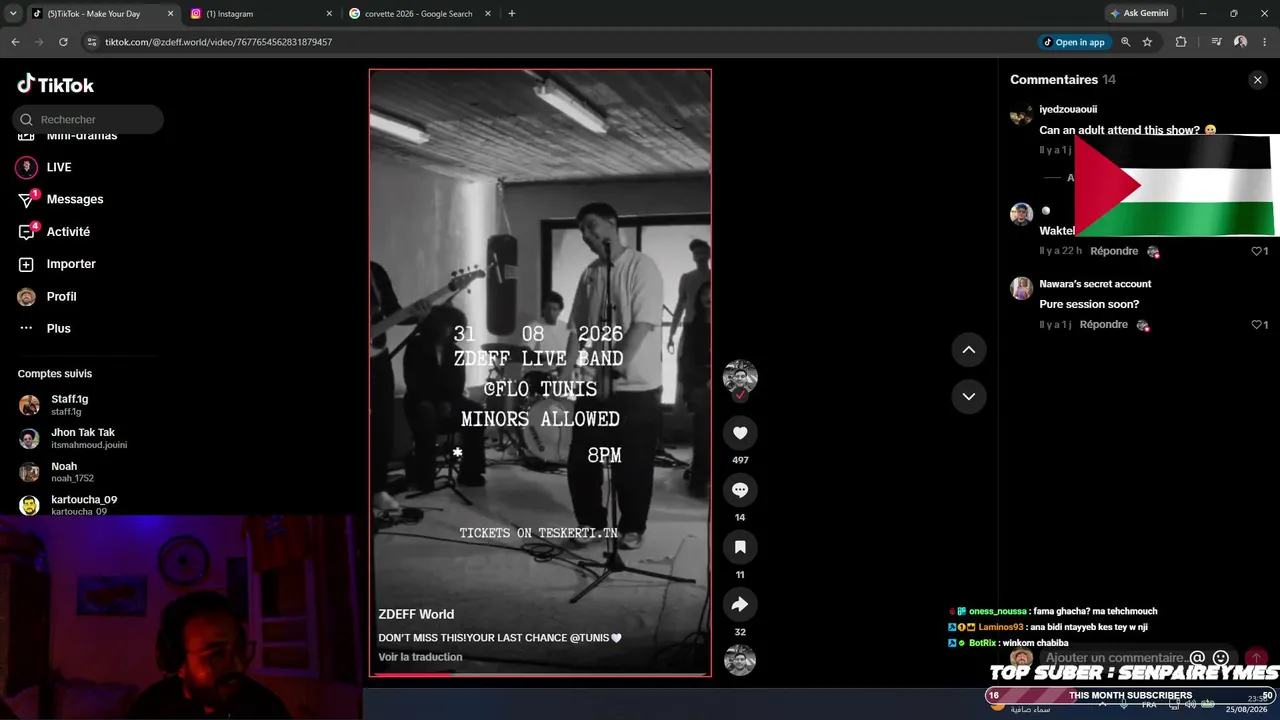1280x720 pixels.
Task: Open Nawara's secret account profile name
Action: coord(1095,284)
